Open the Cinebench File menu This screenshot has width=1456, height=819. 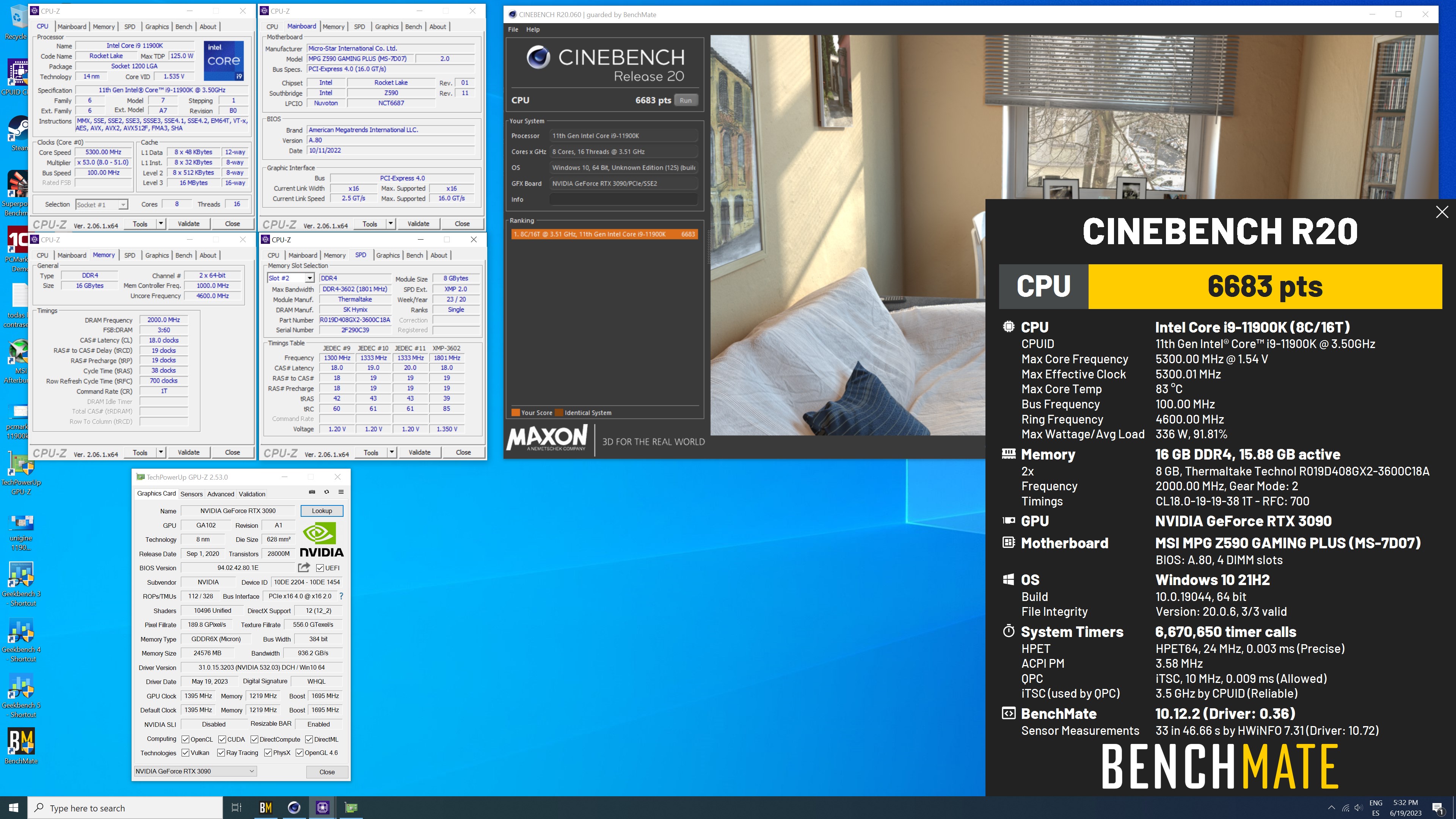click(x=513, y=30)
